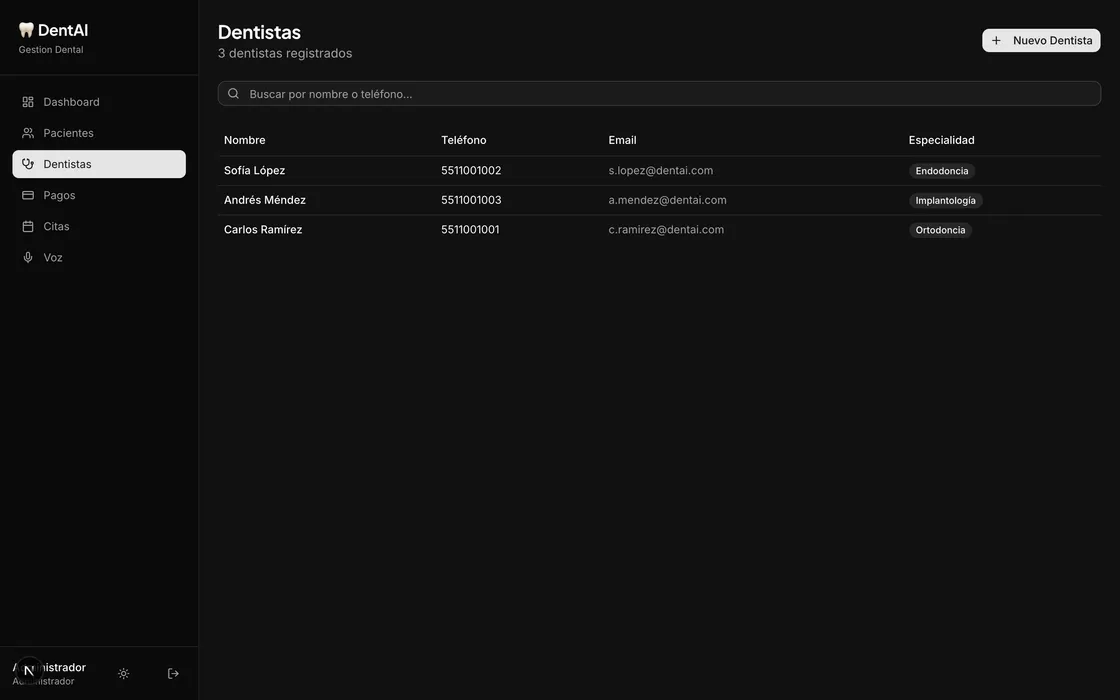The image size is (1120, 700).
Task: Select the Sofía López row
Action: click(x=255, y=171)
